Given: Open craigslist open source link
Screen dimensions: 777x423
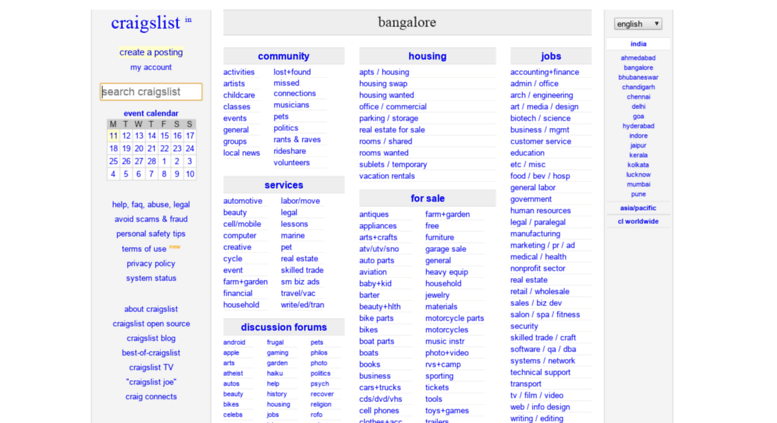Looking at the screenshot, I should 151,323.
